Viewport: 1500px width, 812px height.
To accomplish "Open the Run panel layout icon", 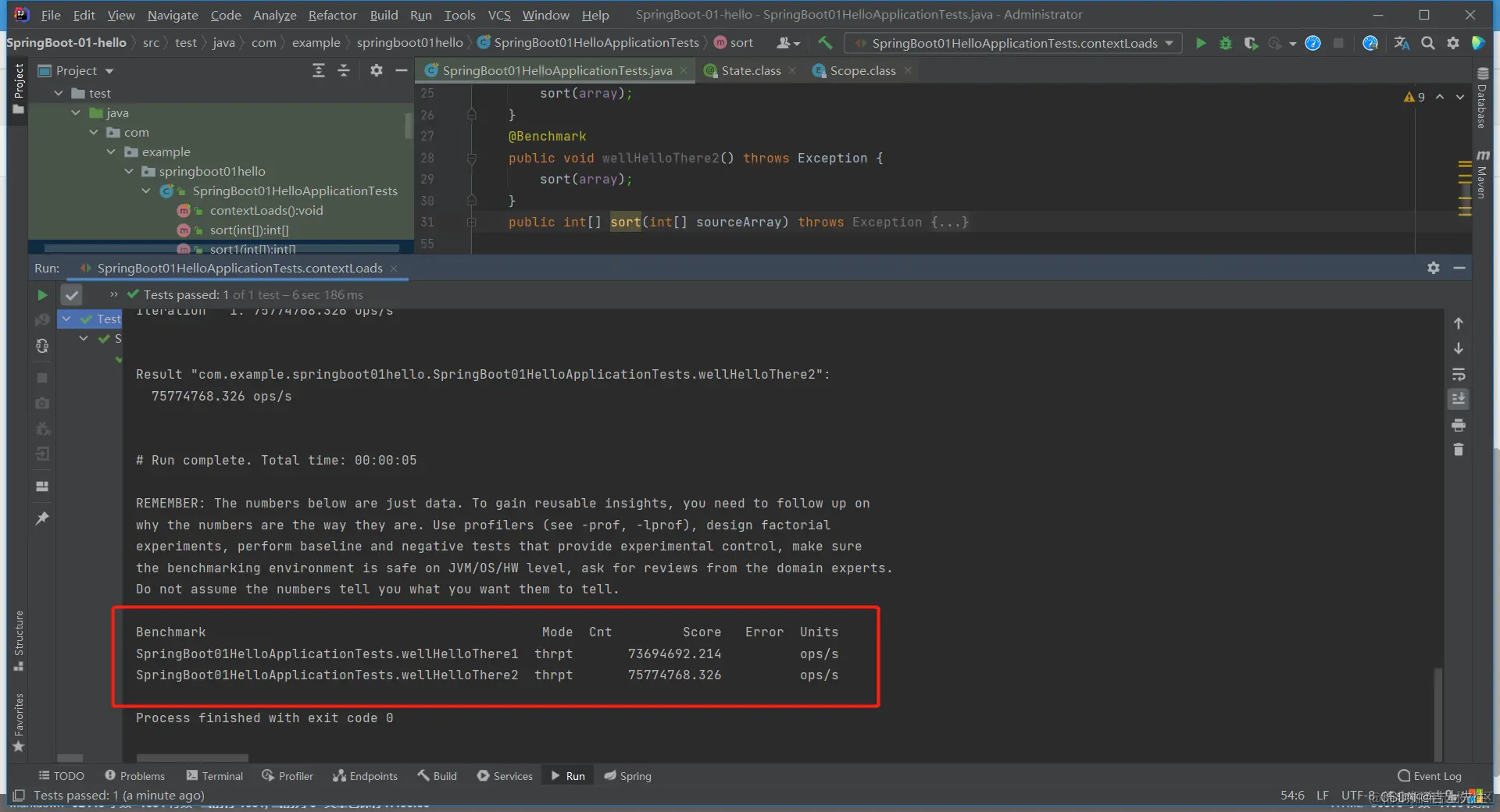I will click(x=42, y=486).
